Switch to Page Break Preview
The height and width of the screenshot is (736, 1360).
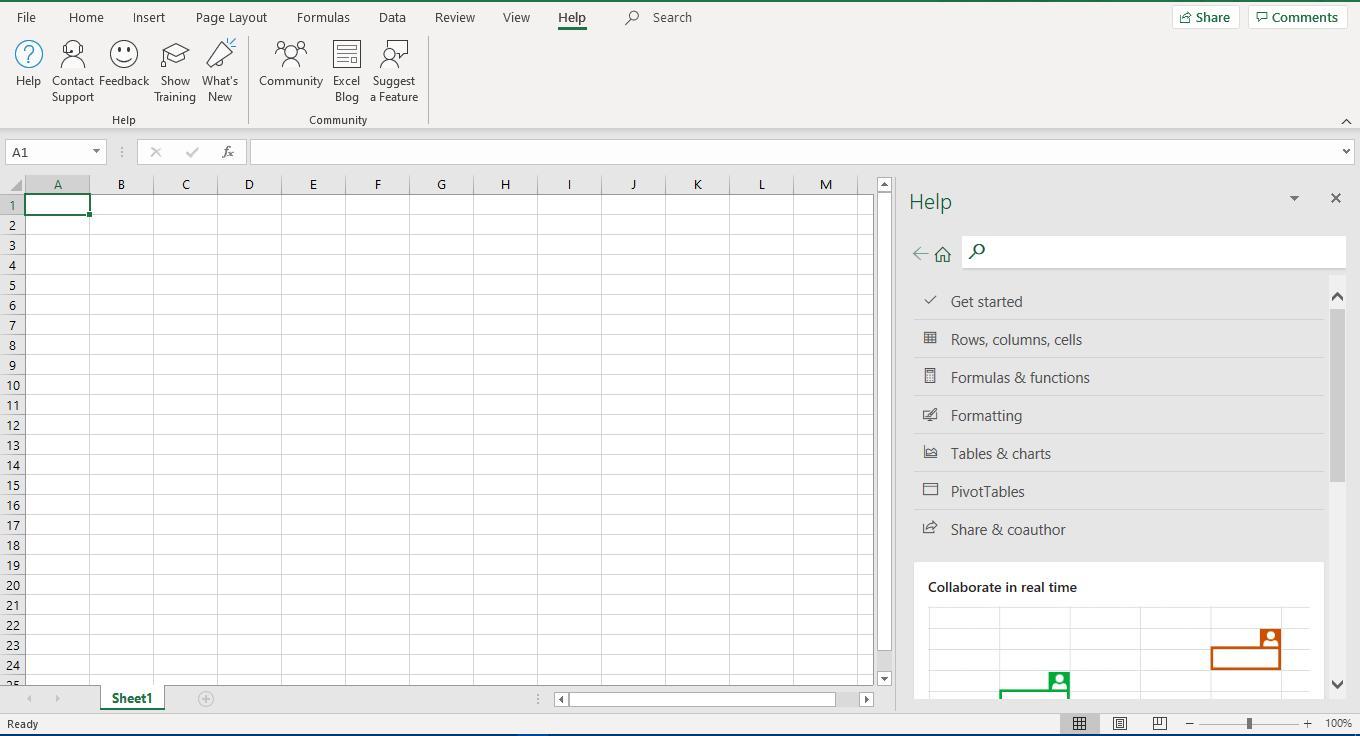coord(1160,723)
